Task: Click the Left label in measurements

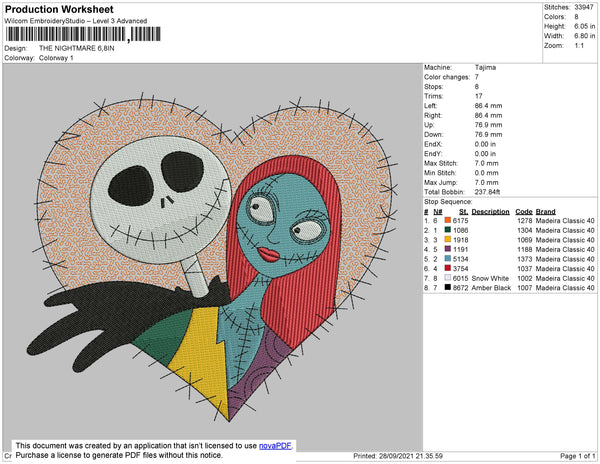Action: pos(430,106)
